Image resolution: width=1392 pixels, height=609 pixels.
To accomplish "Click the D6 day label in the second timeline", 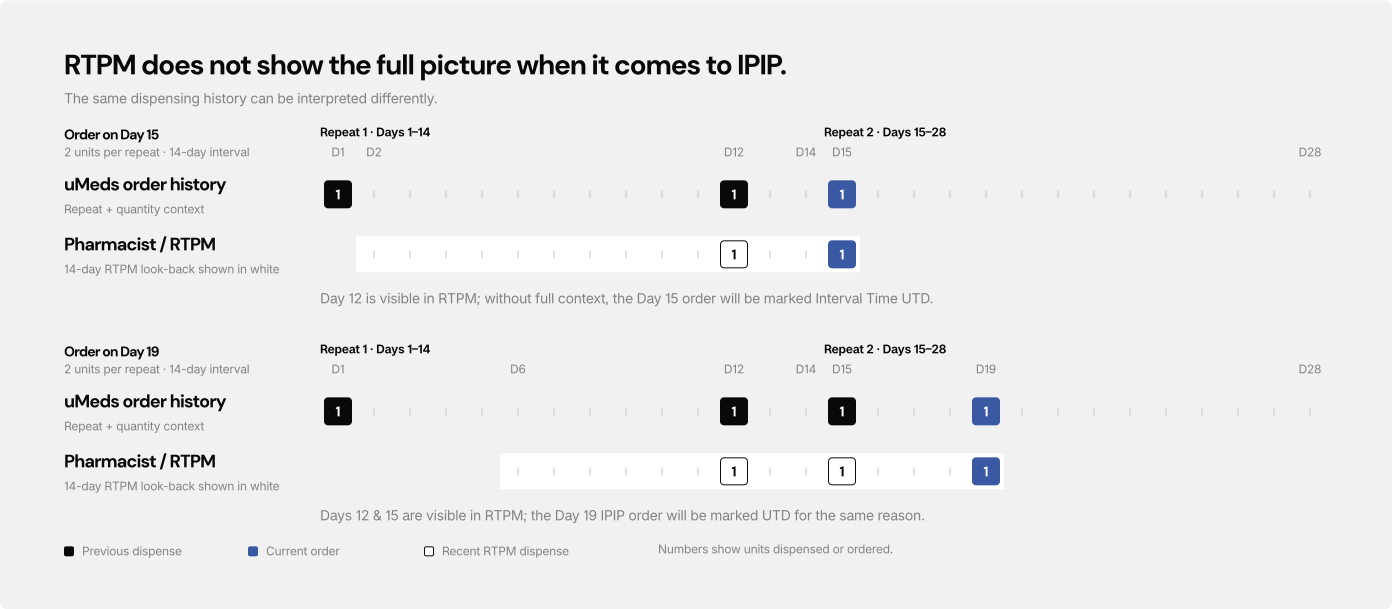I will point(518,369).
